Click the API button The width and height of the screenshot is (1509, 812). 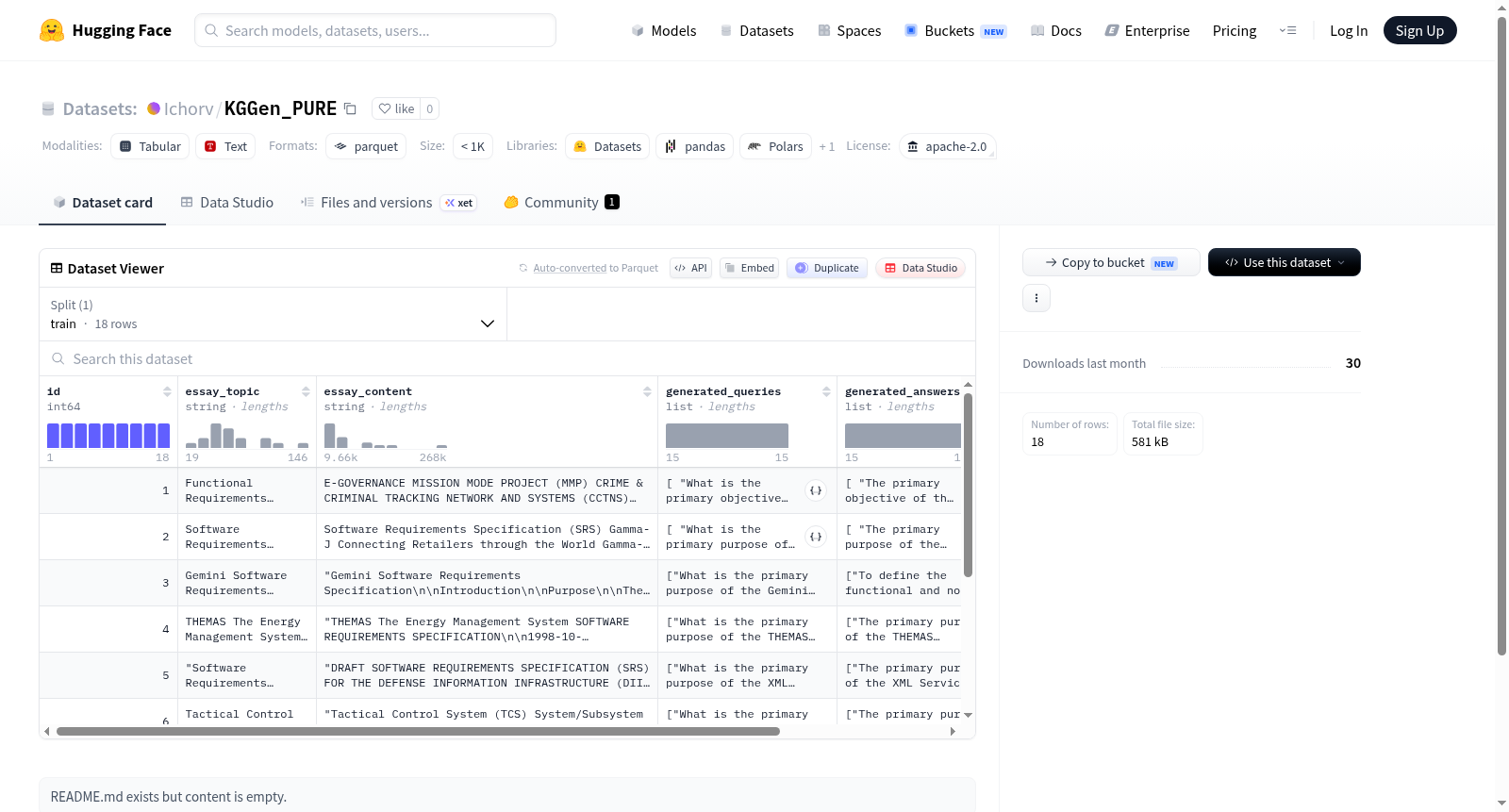point(690,268)
